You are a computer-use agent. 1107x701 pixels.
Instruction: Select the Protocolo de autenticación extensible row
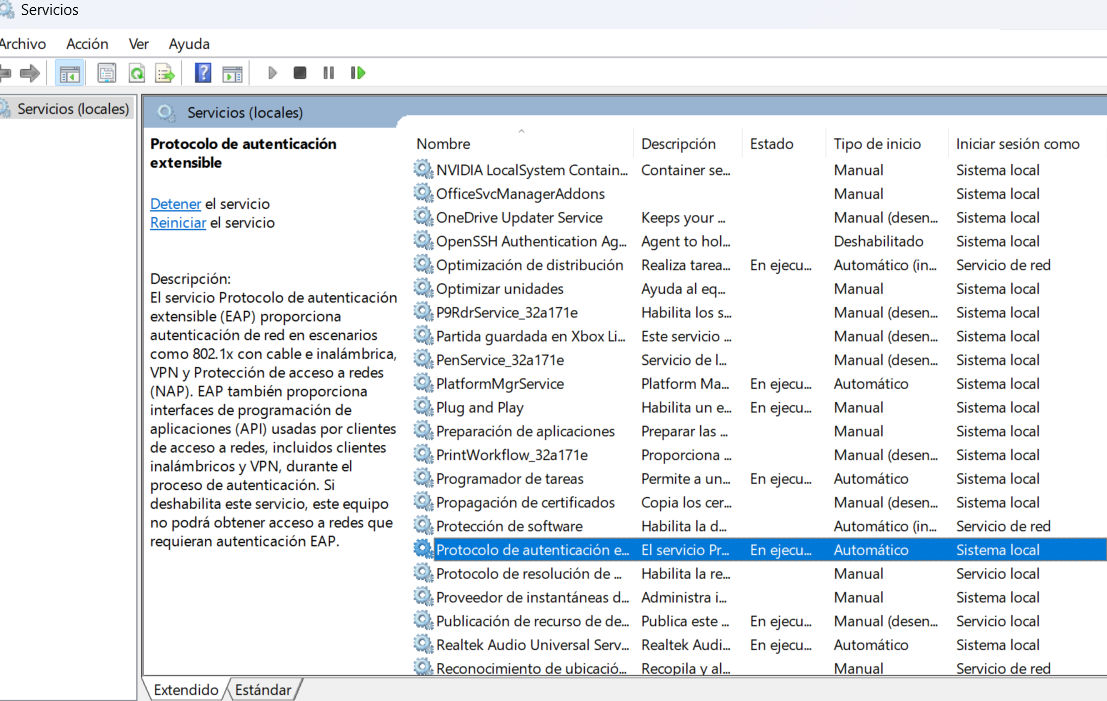(760, 550)
